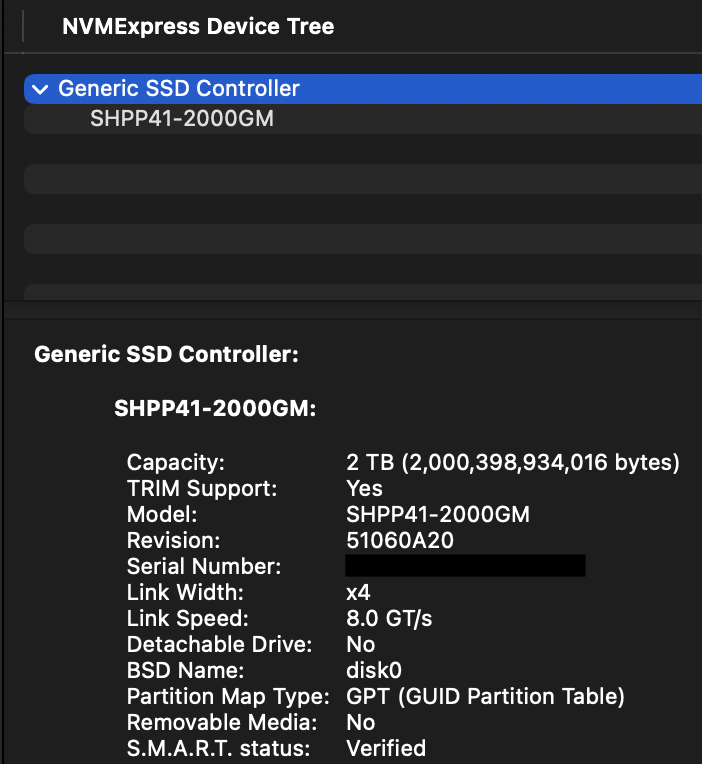Click the Generic SSD Controller details heading
This screenshot has width=702, height=764.
pyautogui.click(x=166, y=355)
